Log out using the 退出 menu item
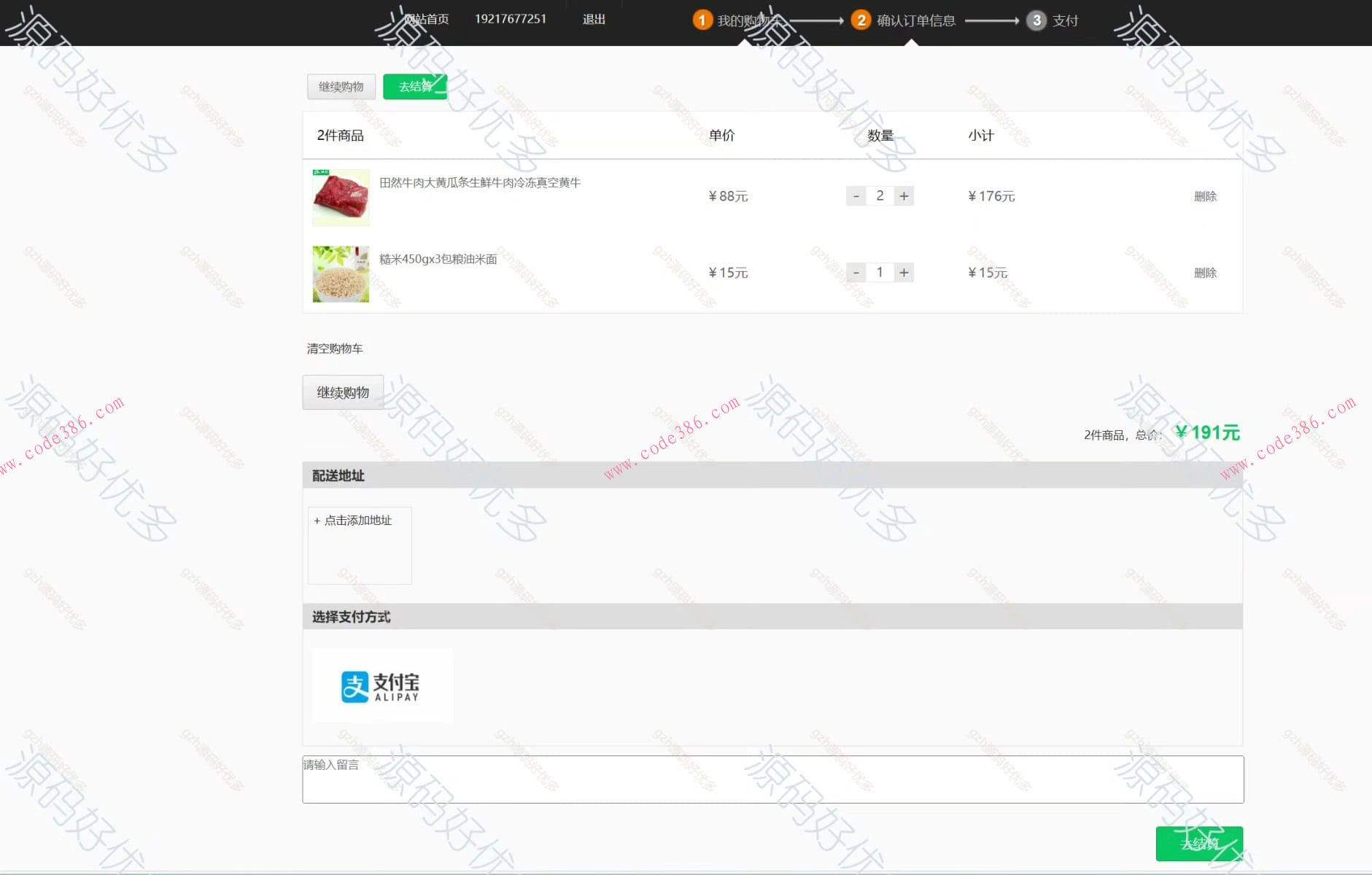 click(x=592, y=19)
